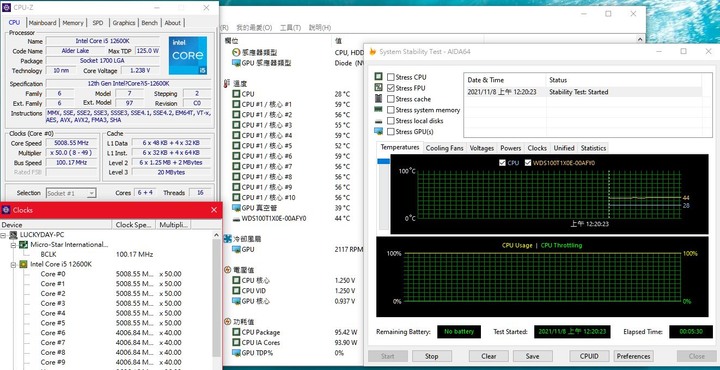Toggle the CPU graph legend checkbox
This screenshot has width=720, height=370.
pos(502,163)
